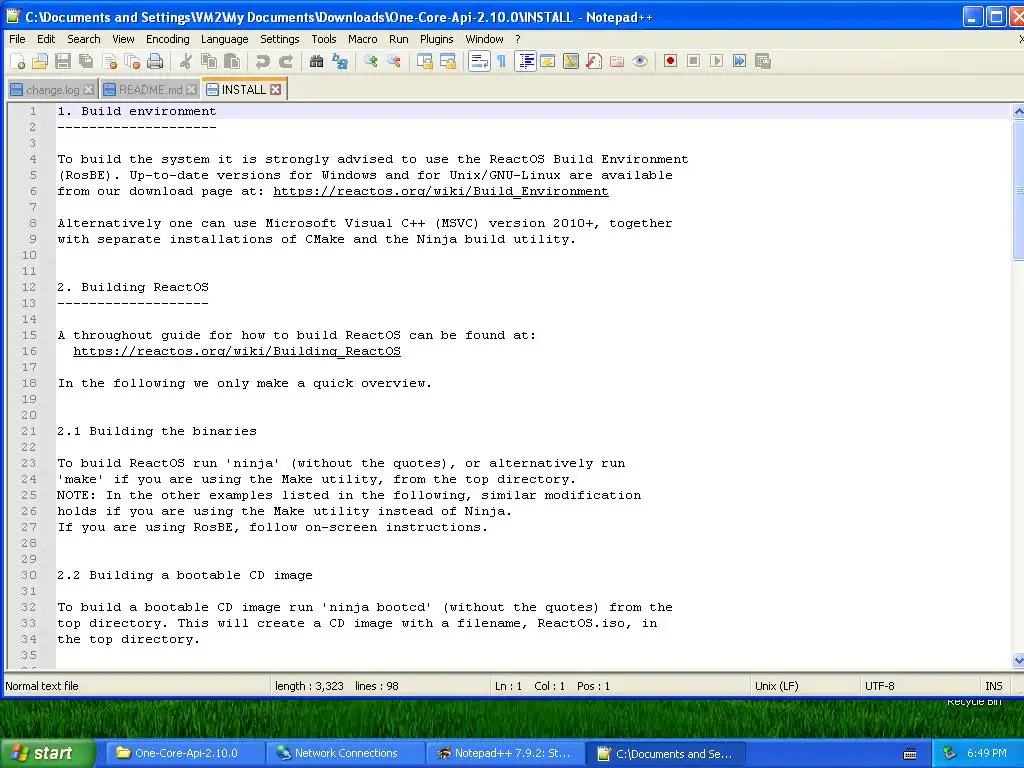Toggle Show All Characters pilcrow button
Screen dimensions: 1024x768
502,61
